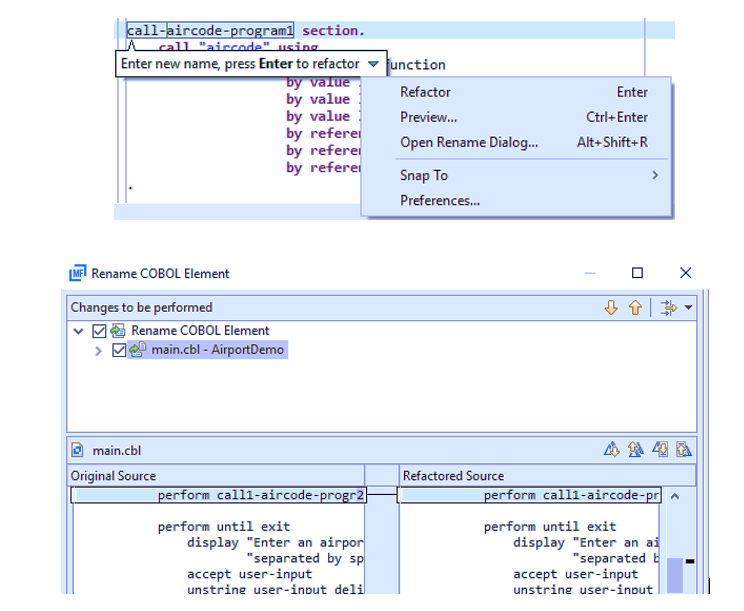
Task: Click the "section." keyword in editor
Action: click(x=334, y=31)
